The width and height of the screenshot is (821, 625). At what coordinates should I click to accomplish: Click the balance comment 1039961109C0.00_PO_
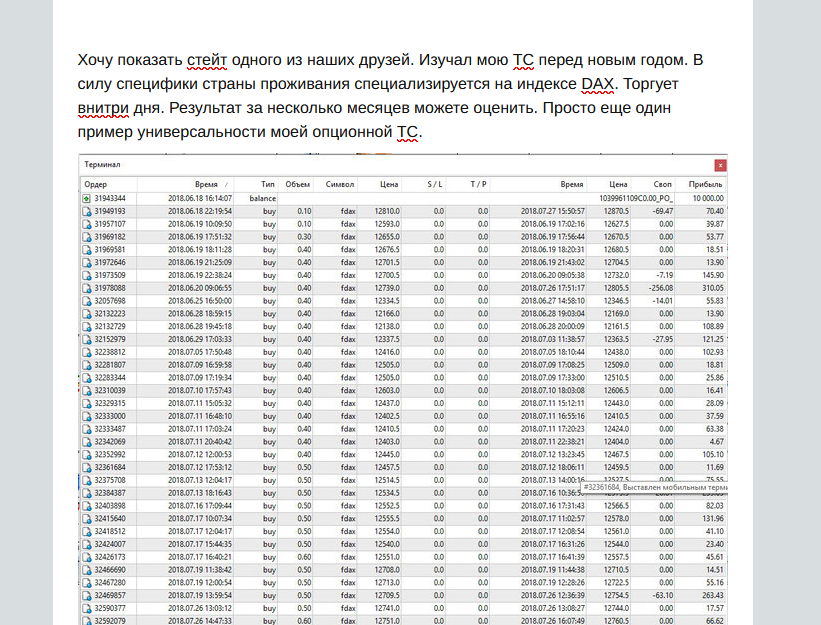636,198
